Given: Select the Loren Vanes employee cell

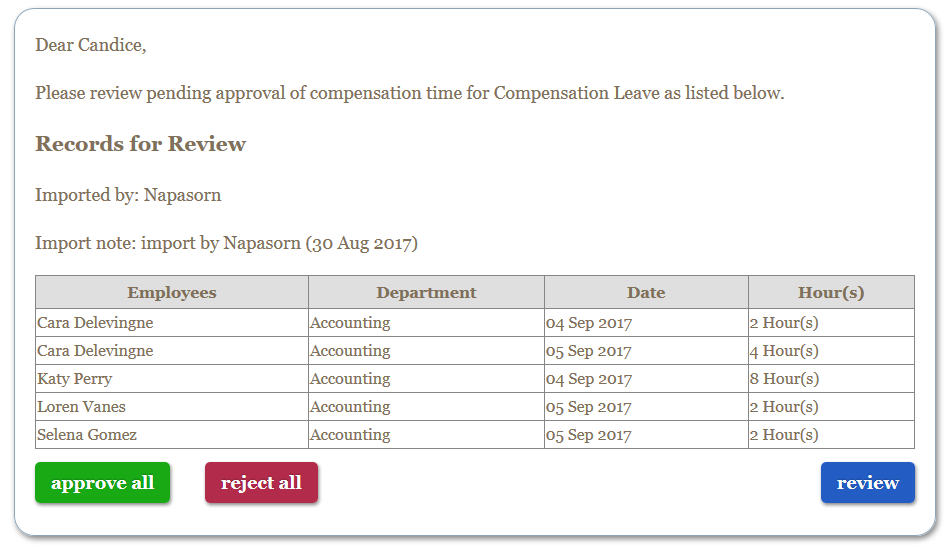Looking at the screenshot, I should click(172, 407).
